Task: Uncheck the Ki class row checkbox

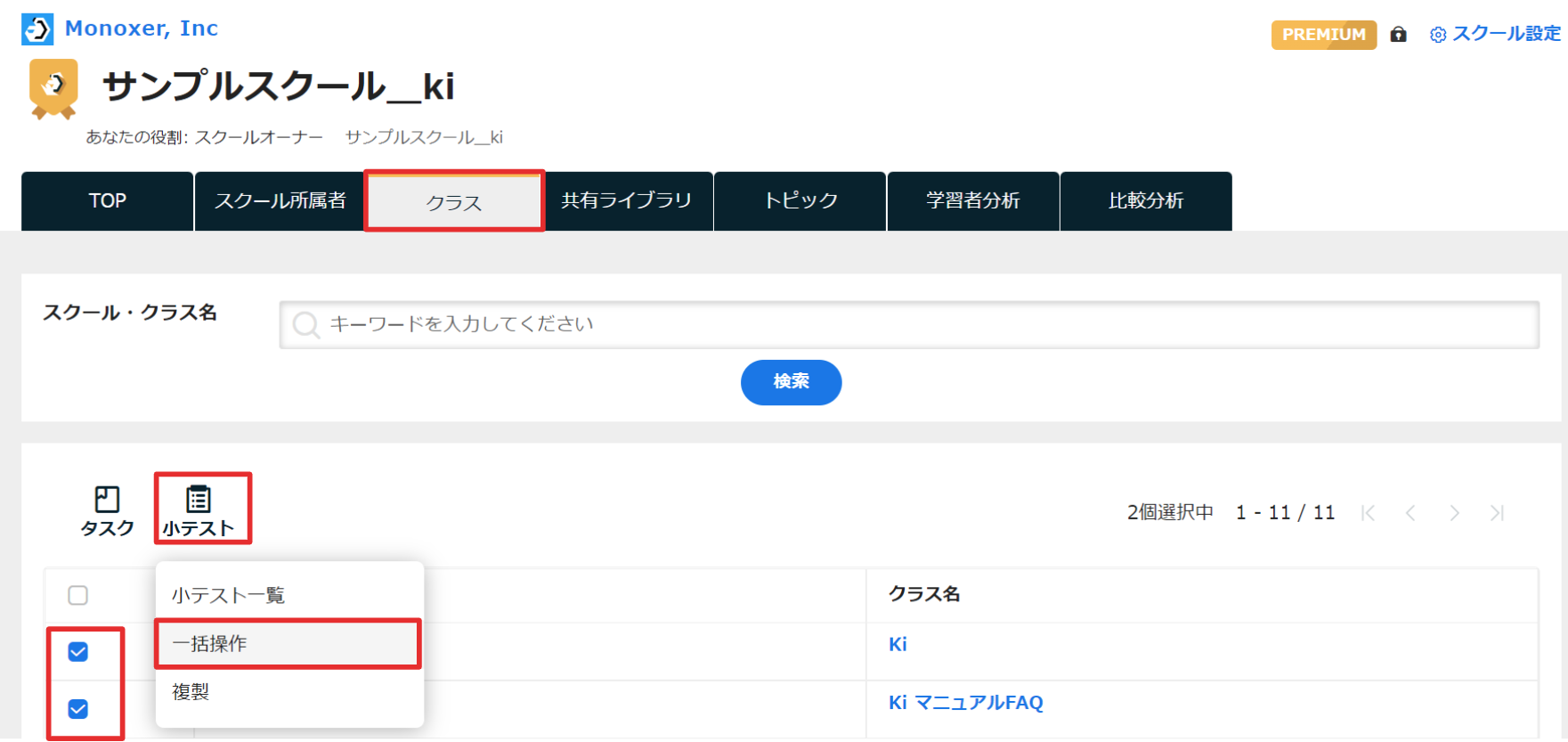Action: pos(78,652)
